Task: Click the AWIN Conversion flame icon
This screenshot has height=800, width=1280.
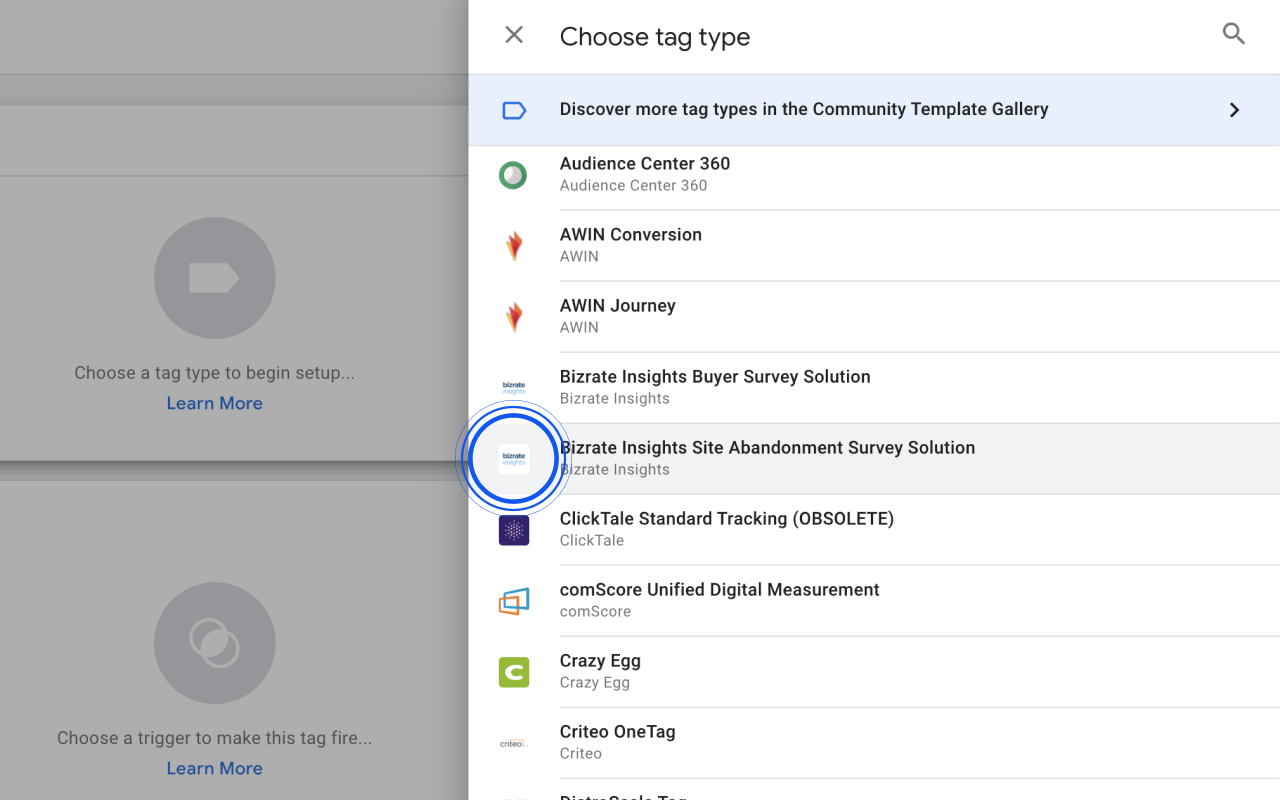Action: coord(513,246)
